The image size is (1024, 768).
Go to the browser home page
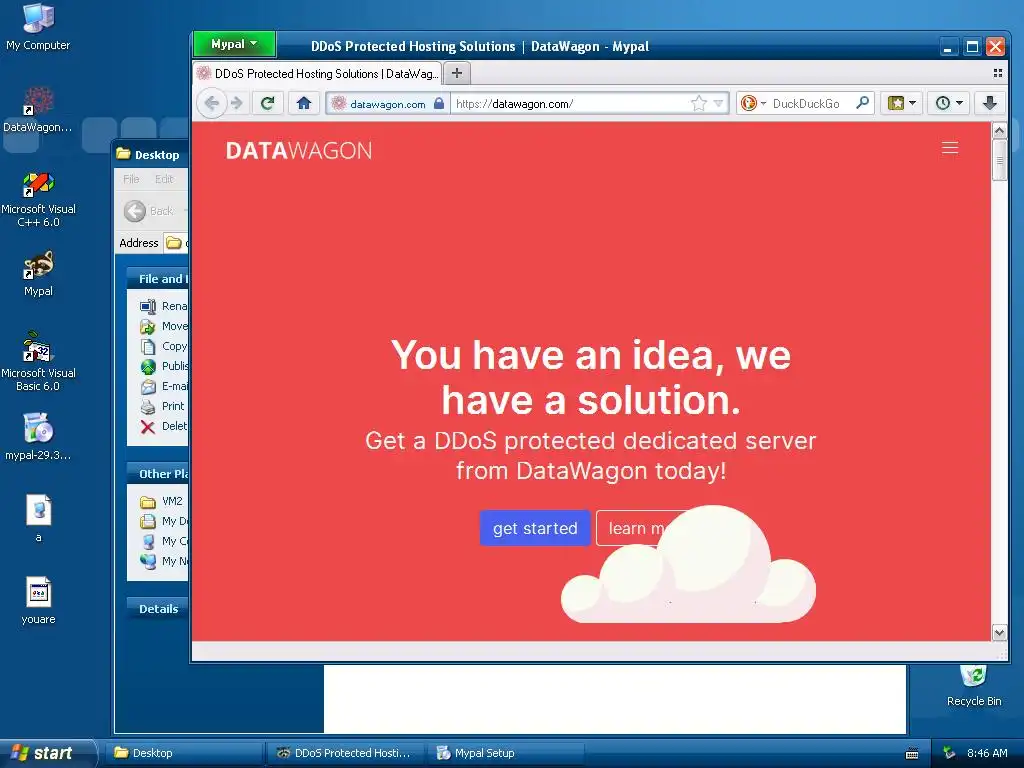pyautogui.click(x=304, y=103)
